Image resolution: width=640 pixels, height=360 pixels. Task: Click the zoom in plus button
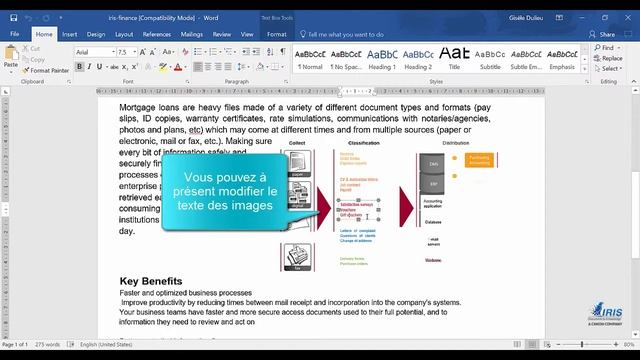pyautogui.click(x=616, y=344)
